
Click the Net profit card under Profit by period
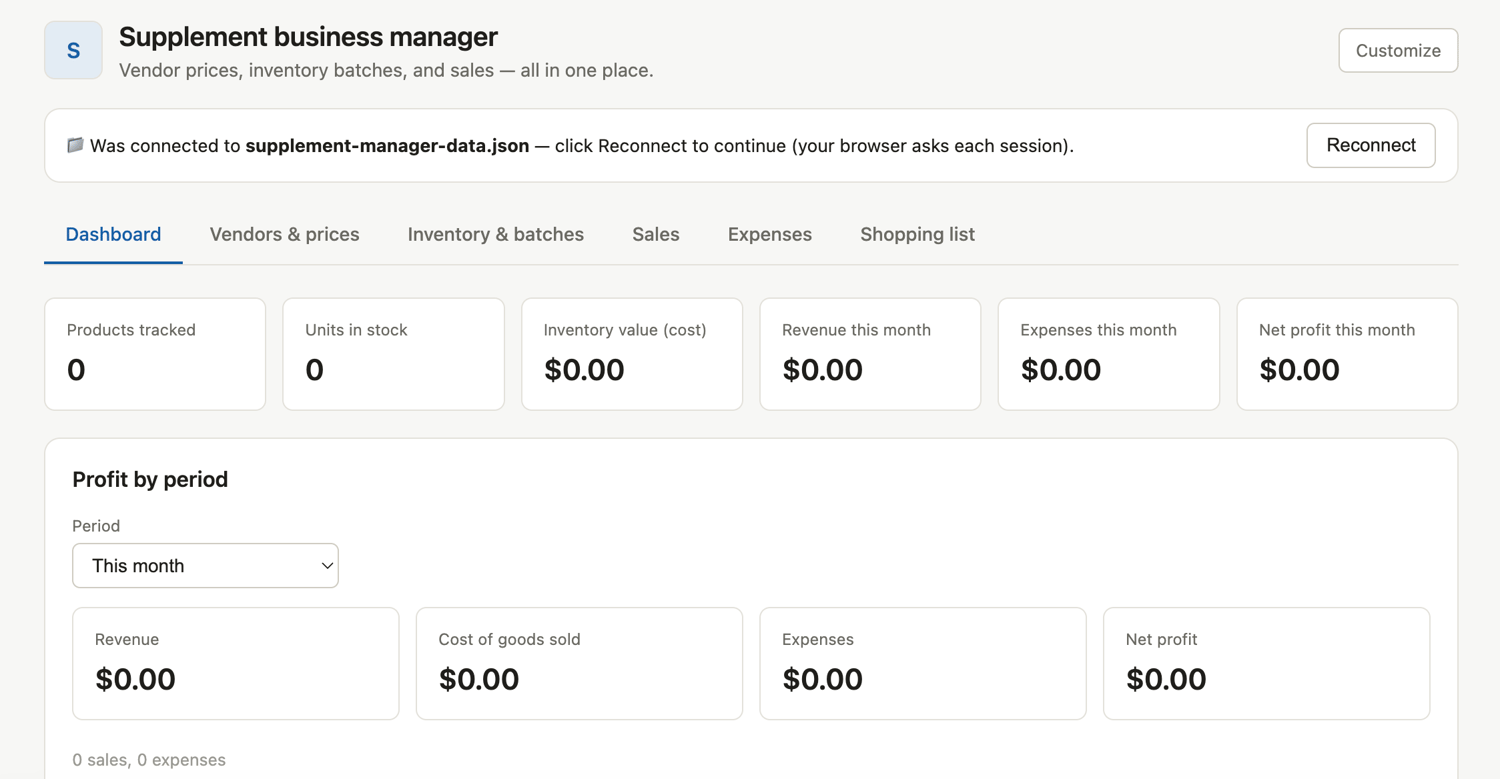point(1267,663)
